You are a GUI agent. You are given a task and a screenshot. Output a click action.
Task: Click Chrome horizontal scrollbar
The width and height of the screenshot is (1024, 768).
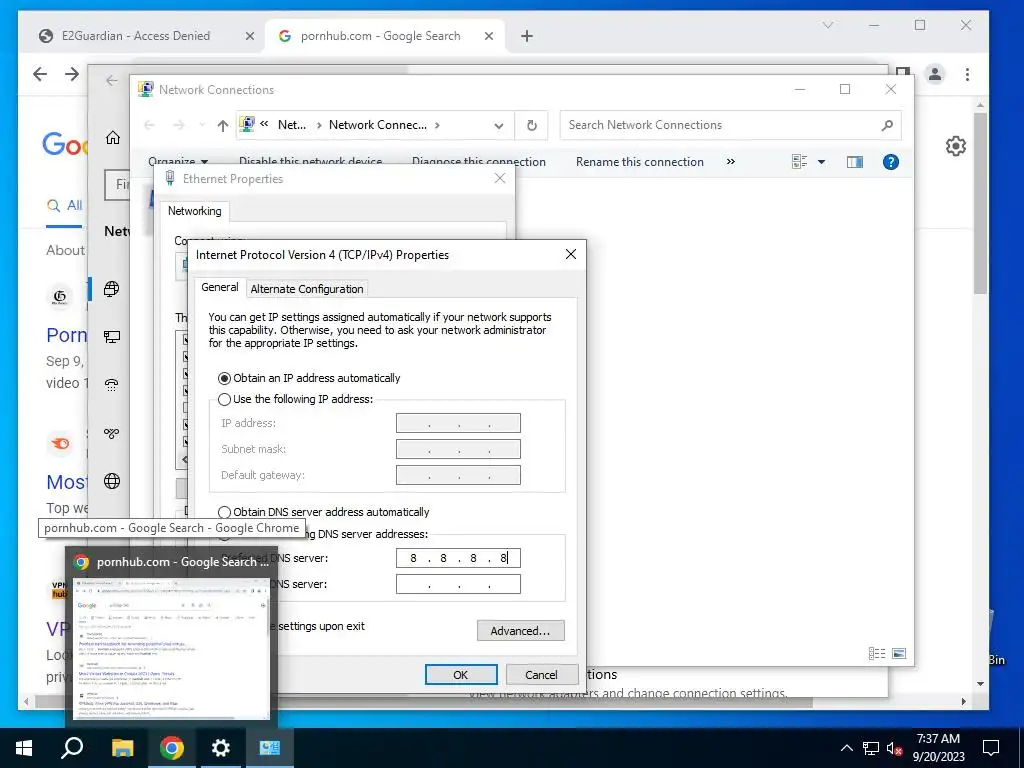[x=424, y=702]
